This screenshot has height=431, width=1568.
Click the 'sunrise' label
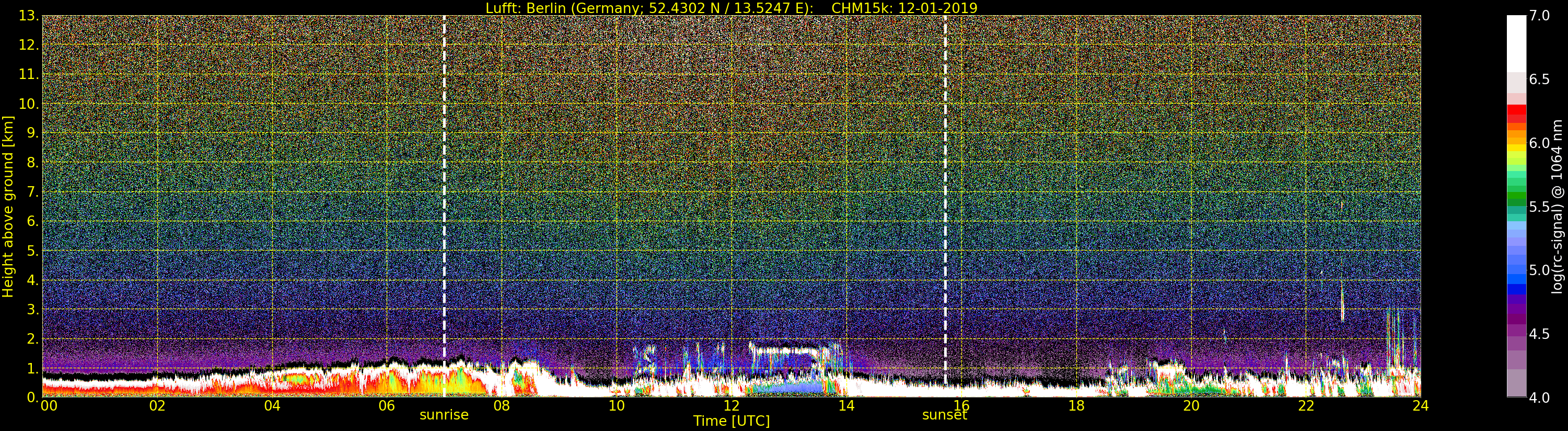[444, 415]
